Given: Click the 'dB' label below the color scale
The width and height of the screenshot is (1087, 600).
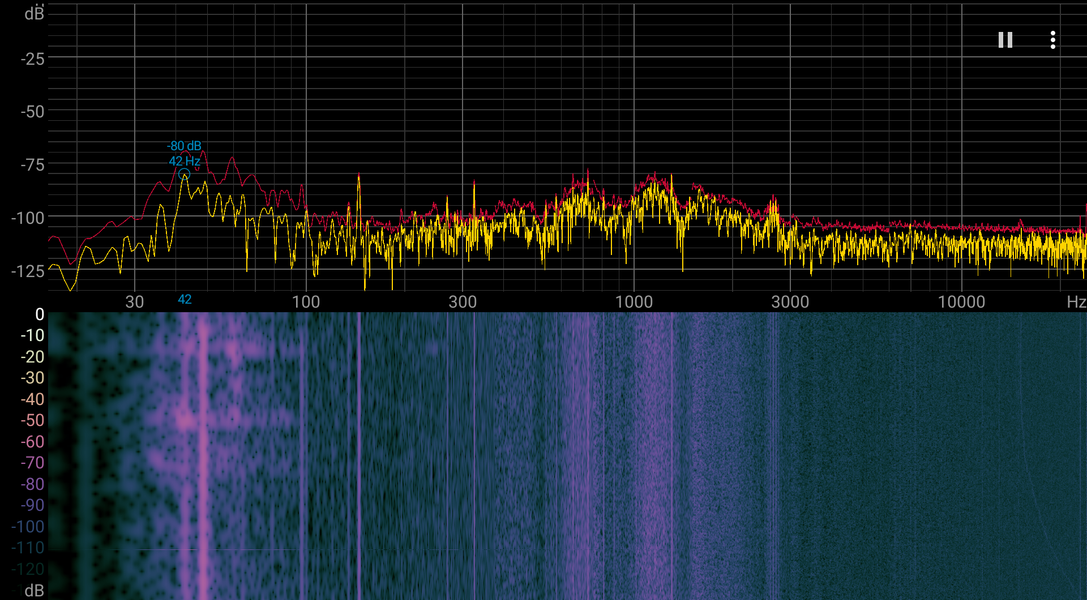Looking at the screenshot, I should (x=35, y=591).
